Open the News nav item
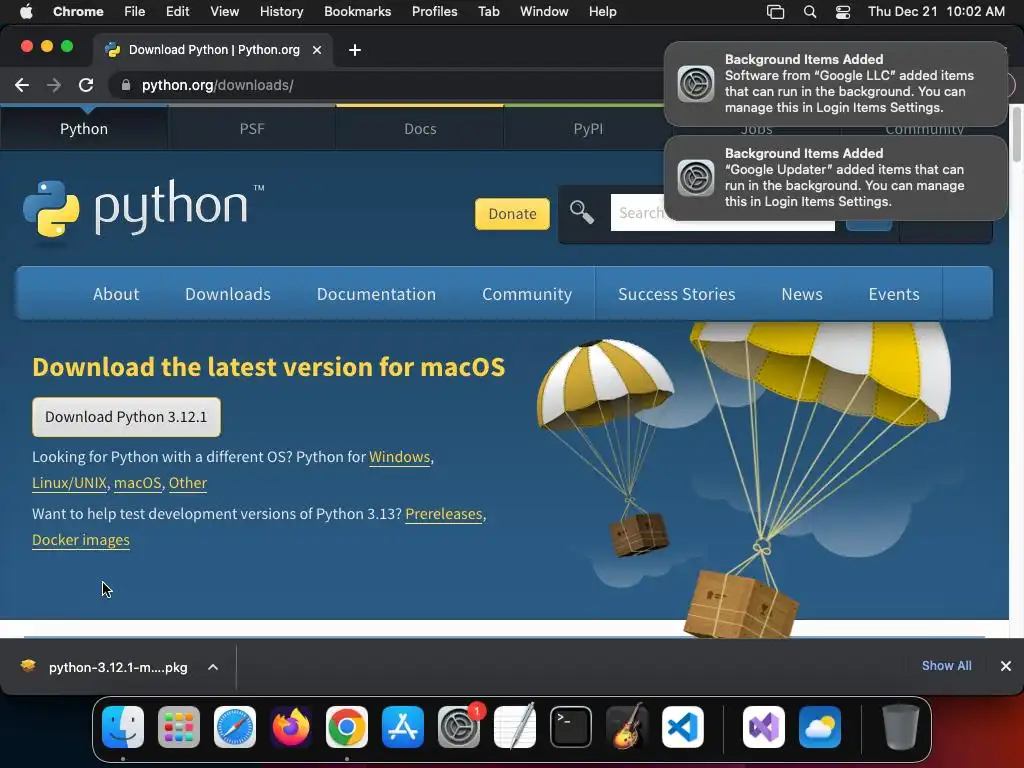 coord(802,294)
